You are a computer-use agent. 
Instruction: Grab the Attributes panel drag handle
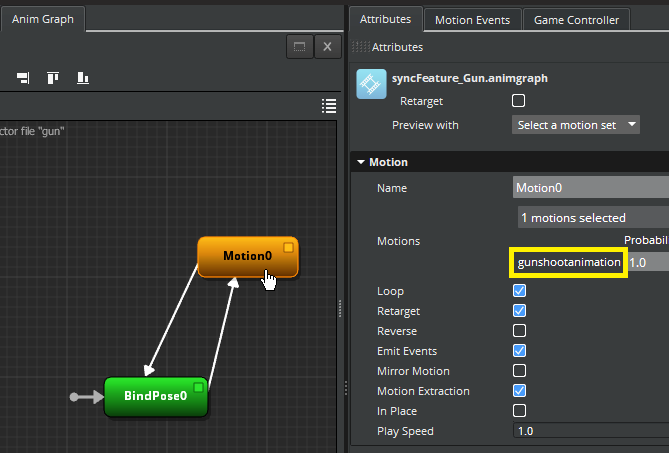pos(361,47)
